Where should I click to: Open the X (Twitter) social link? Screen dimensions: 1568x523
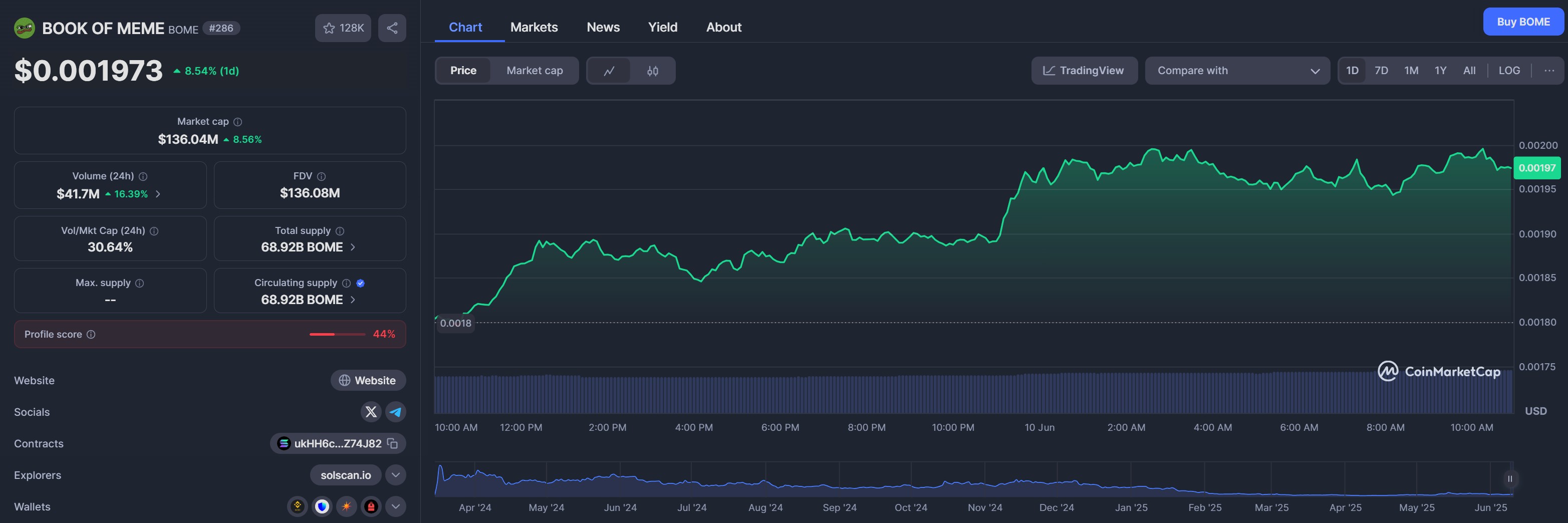[371, 412]
